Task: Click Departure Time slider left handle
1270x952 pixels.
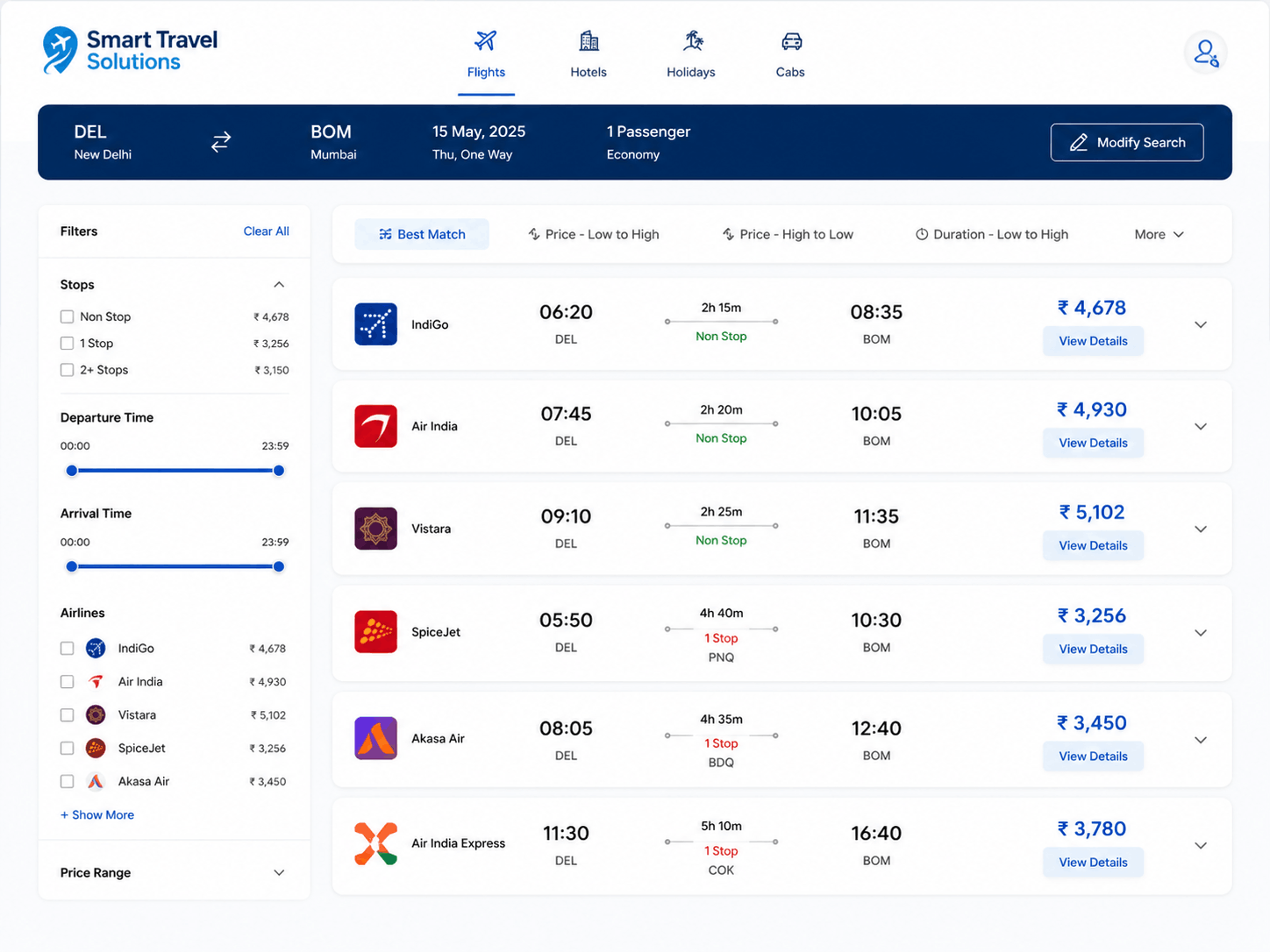Action: pyautogui.click(x=72, y=471)
